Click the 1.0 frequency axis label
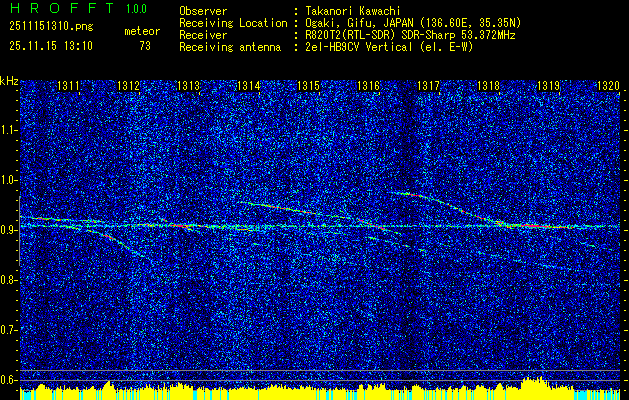The image size is (629, 400). tap(9, 180)
